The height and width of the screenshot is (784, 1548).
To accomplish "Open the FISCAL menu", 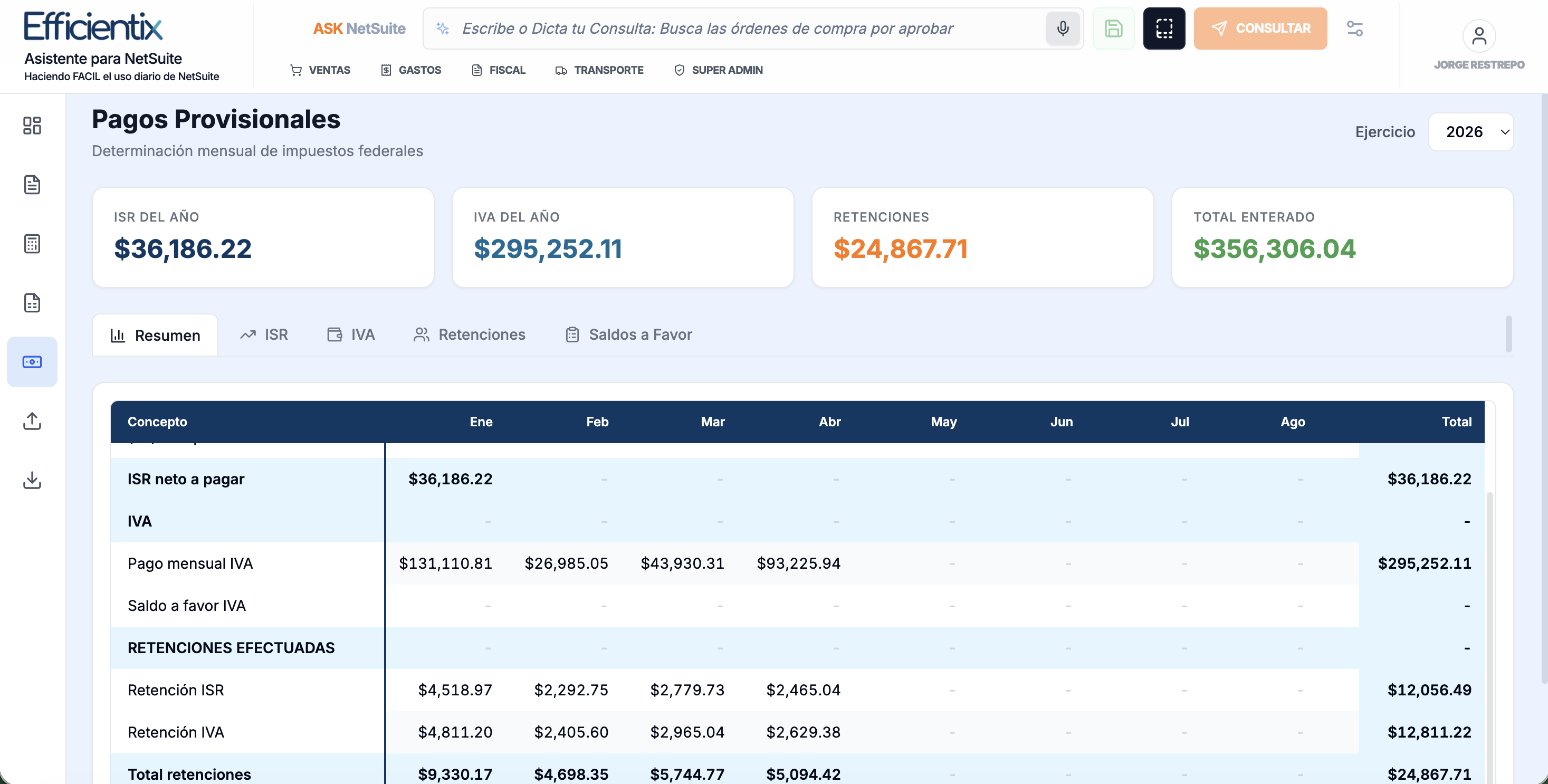I will pyautogui.click(x=499, y=70).
